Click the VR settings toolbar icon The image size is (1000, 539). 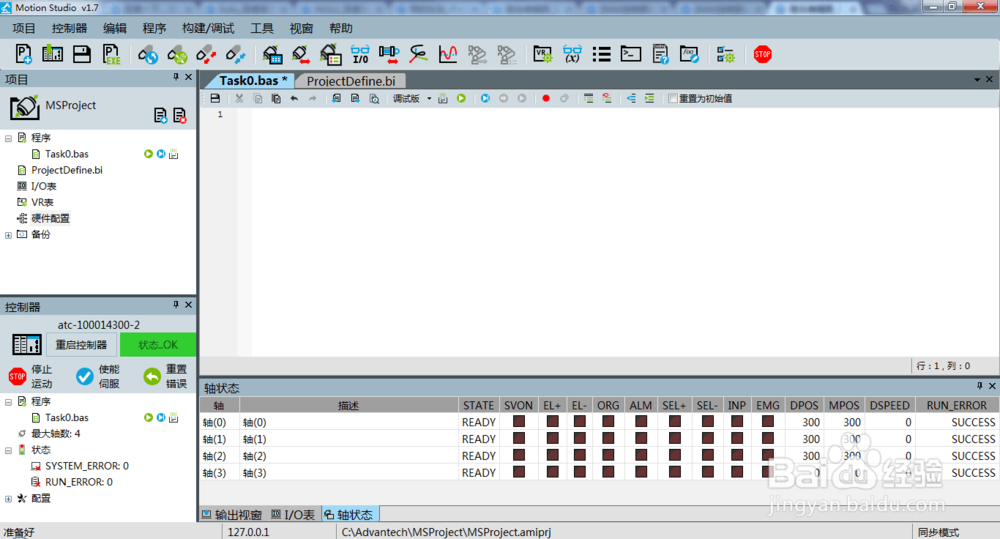click(542, 54)
